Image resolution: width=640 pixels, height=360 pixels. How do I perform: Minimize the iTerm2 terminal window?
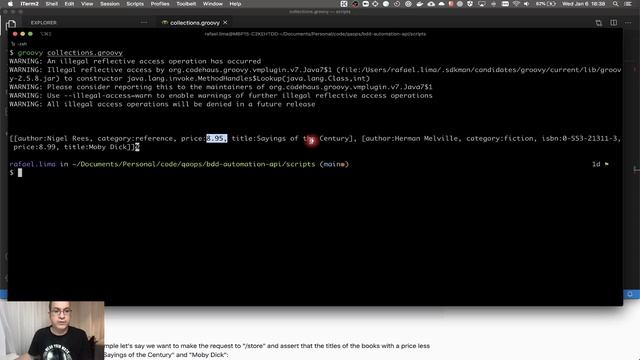pos(22,34)
